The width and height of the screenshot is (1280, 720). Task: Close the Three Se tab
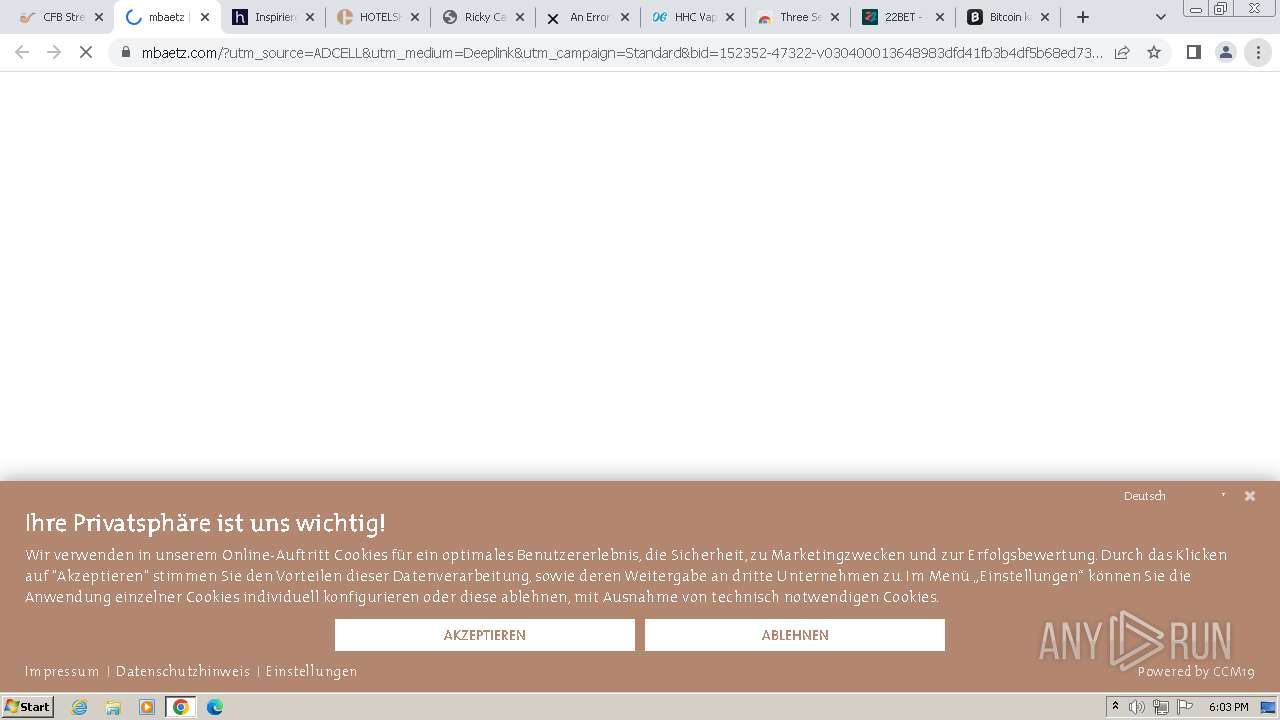[835, 17]
